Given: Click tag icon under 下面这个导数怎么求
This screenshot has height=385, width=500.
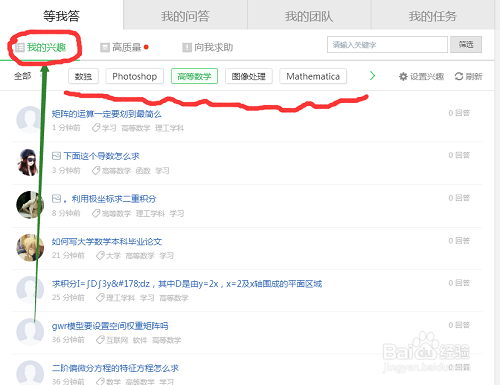Looking at the screenshot, I should 96,170.
